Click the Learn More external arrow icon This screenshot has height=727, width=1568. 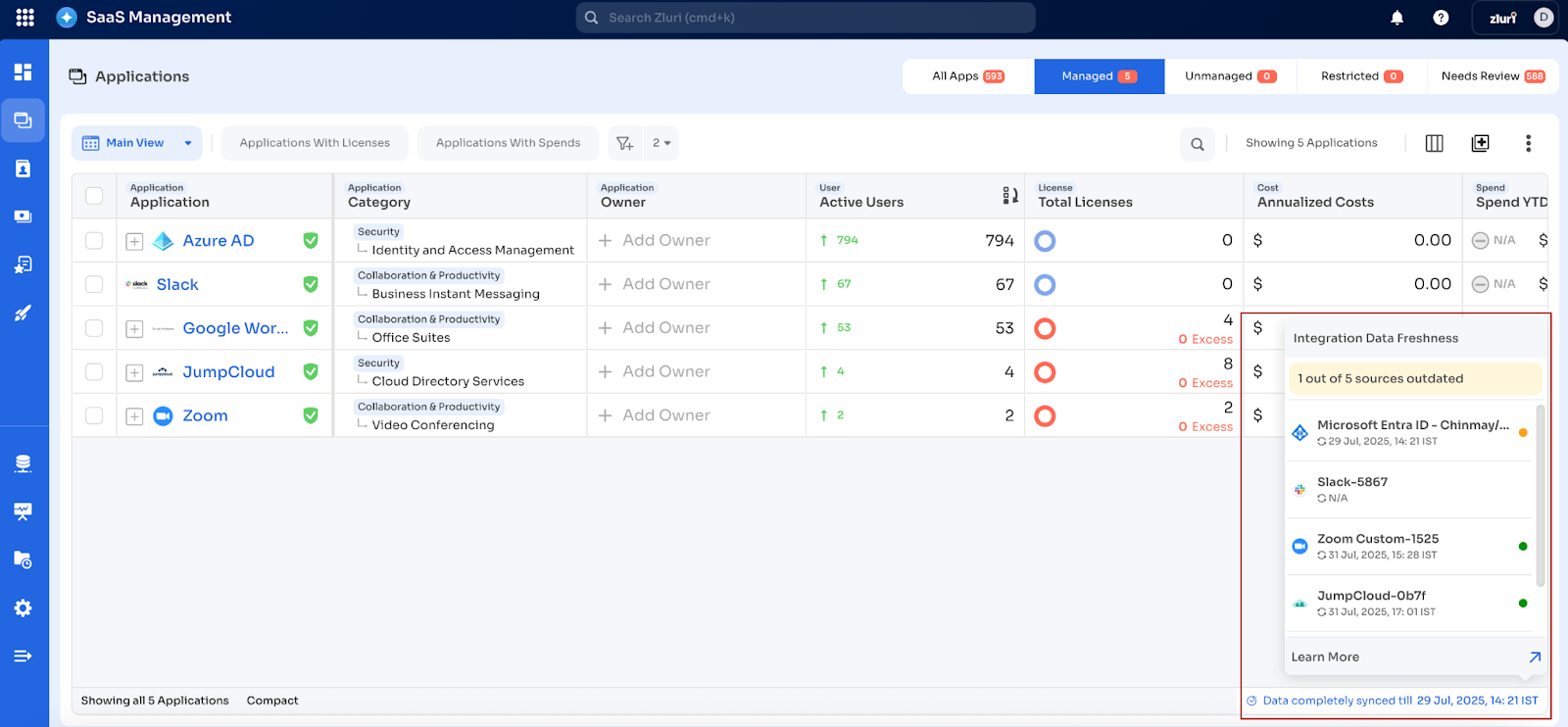click(x=1535, y=657)
